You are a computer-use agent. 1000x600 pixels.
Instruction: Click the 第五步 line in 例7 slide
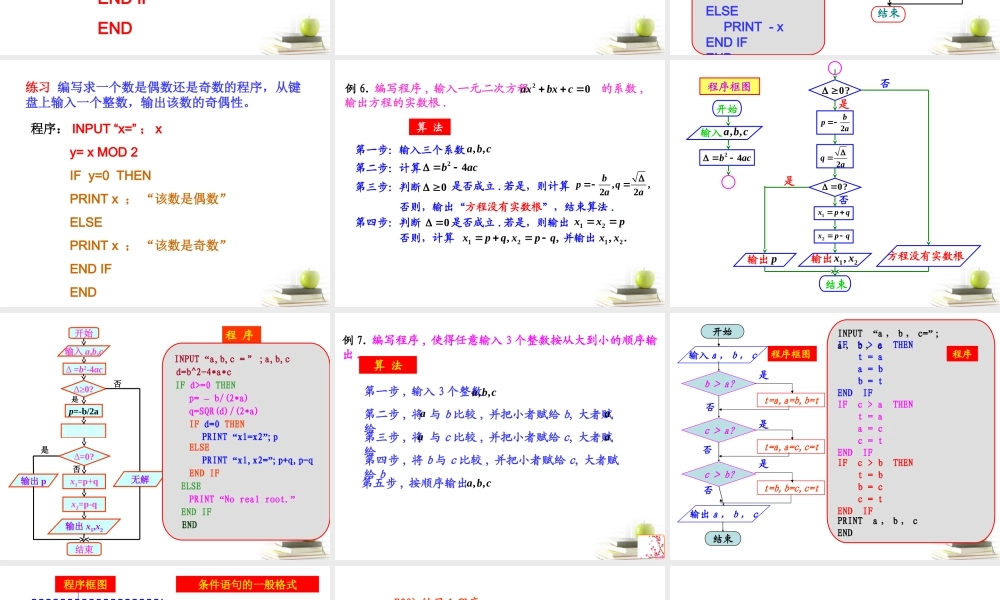[427, 483]
